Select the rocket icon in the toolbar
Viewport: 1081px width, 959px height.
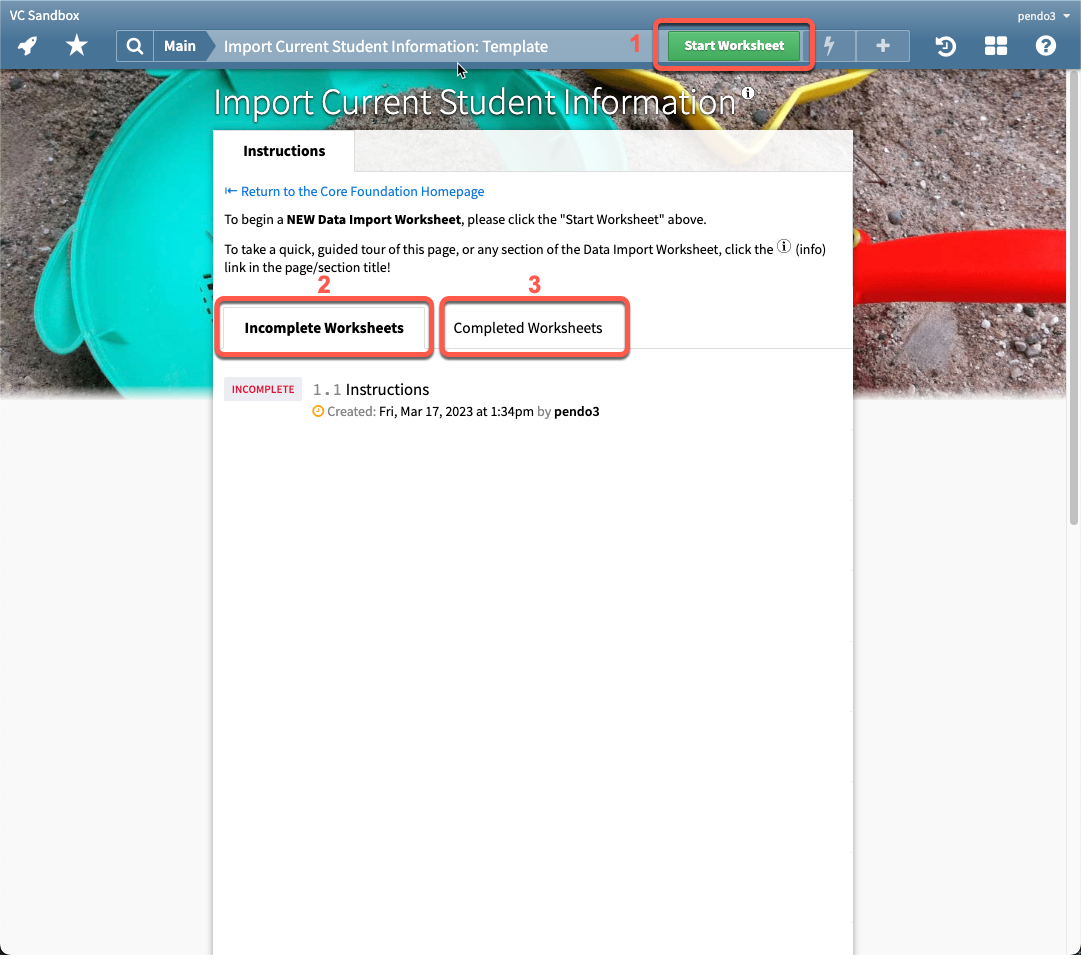tap(26, 46)
